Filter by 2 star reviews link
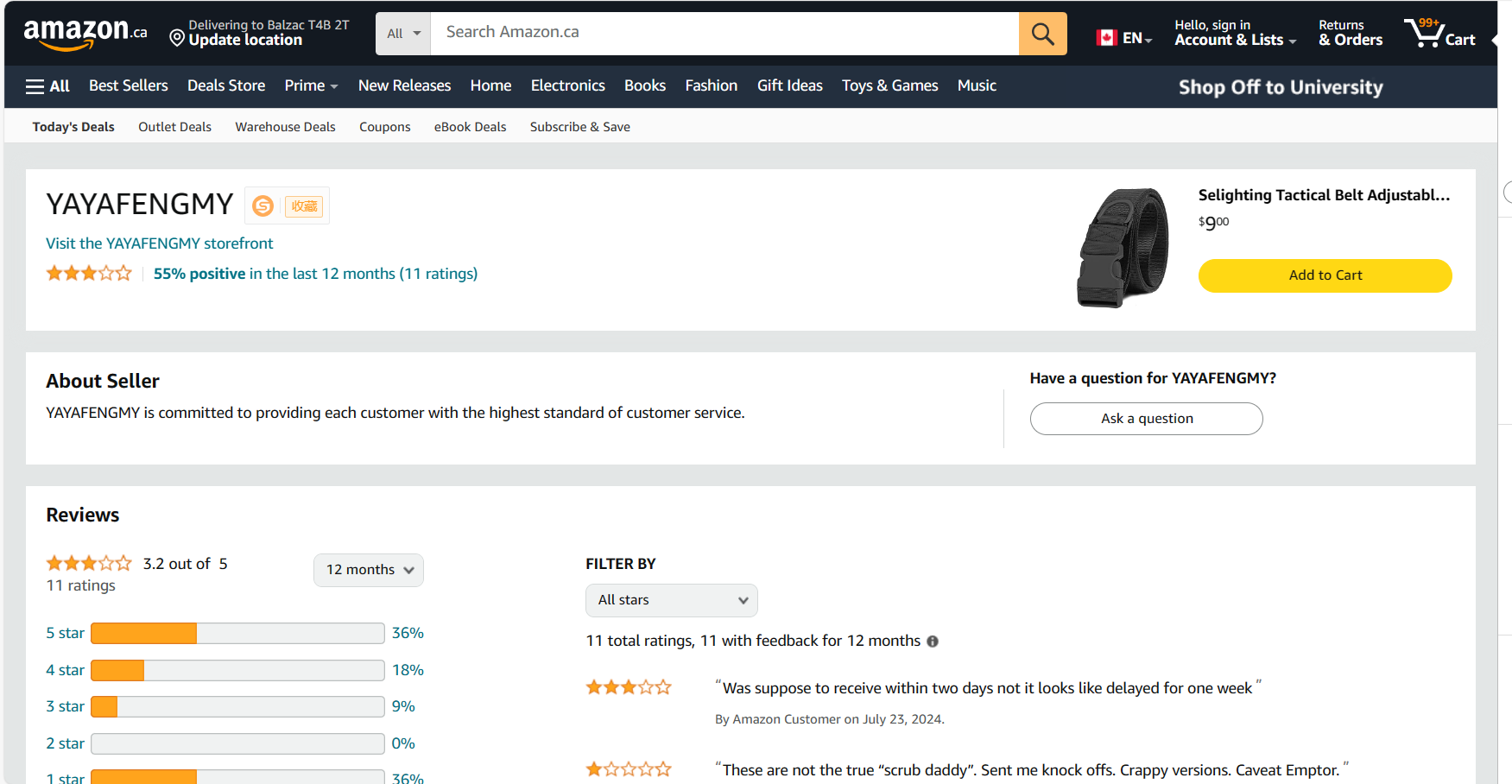Viewport: 1512px width, 784px height. 66,743
